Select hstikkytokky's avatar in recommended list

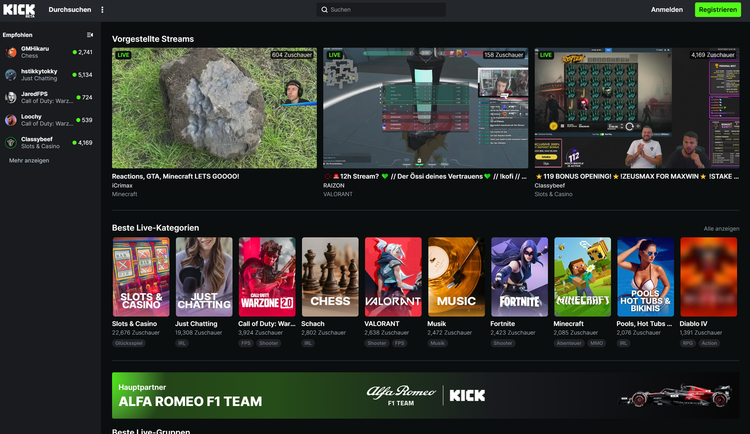(x=12, y=74)
